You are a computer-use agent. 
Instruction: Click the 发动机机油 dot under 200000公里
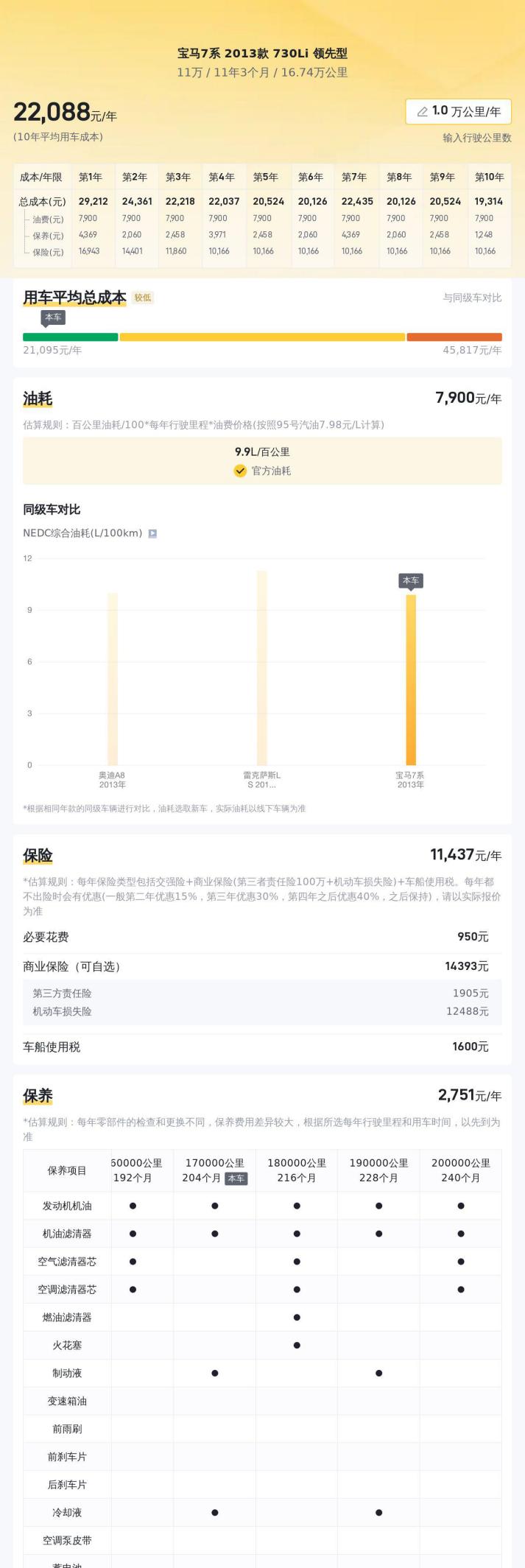pyautogui.click(x=461, y=1206)
